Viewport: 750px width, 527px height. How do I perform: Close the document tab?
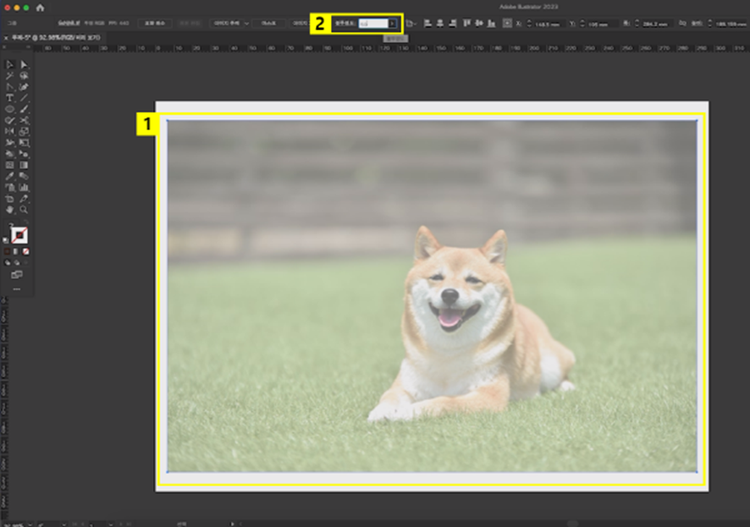6,37
